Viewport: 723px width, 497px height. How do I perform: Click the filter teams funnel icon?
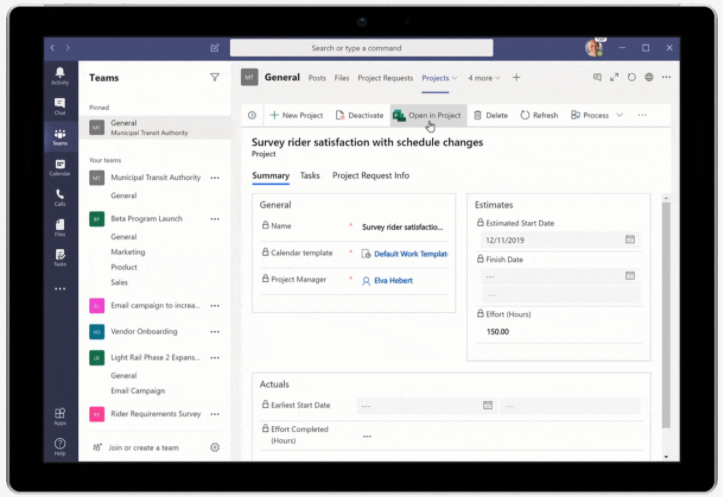(214, 77)
